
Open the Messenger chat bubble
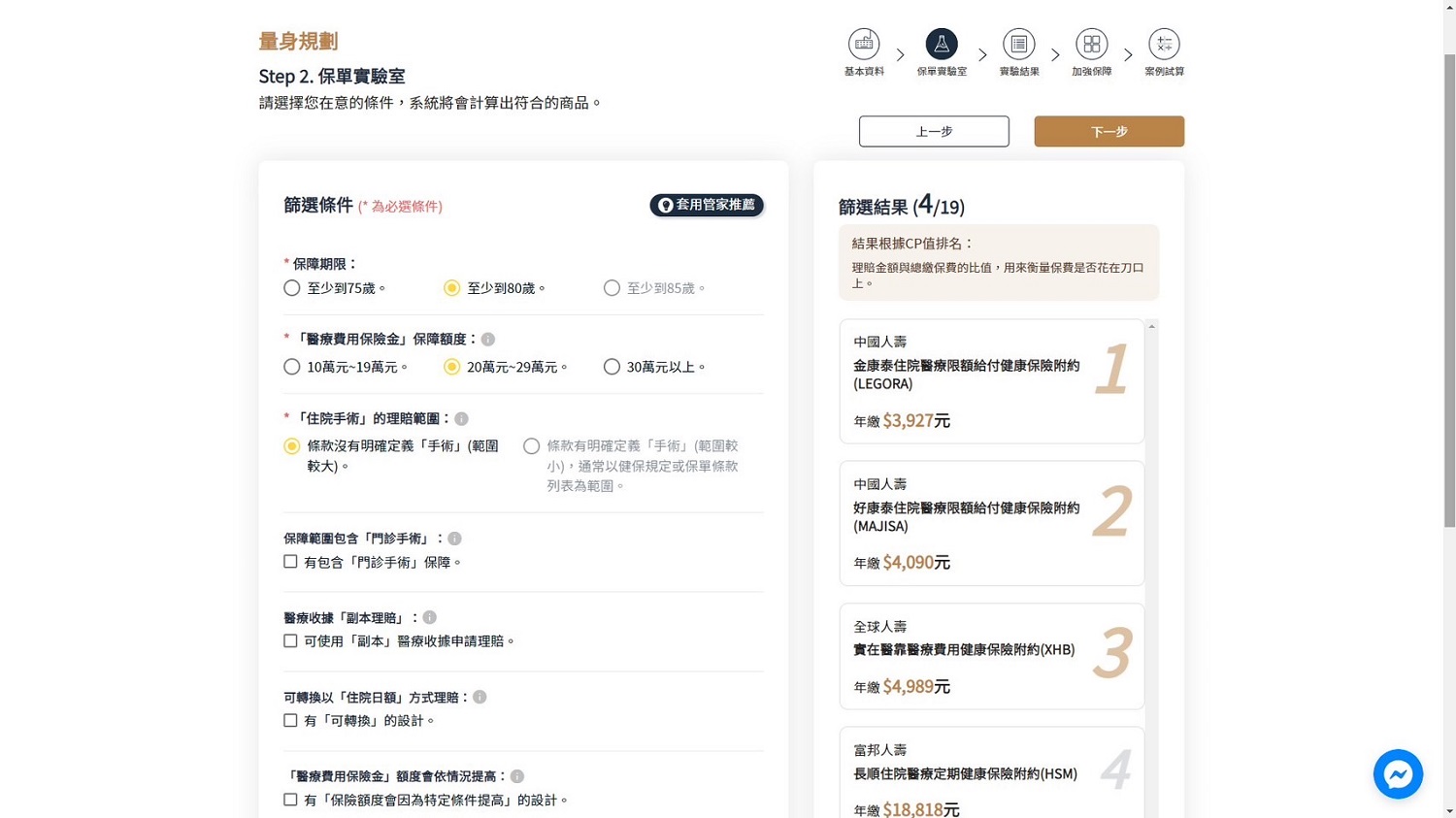pos(1397,773)
